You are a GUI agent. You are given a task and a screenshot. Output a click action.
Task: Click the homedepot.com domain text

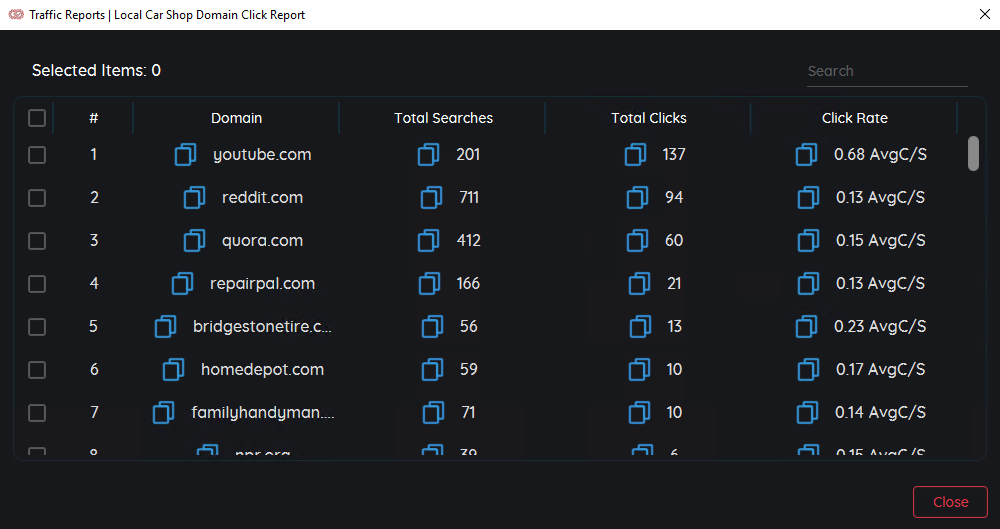point(262,369)
